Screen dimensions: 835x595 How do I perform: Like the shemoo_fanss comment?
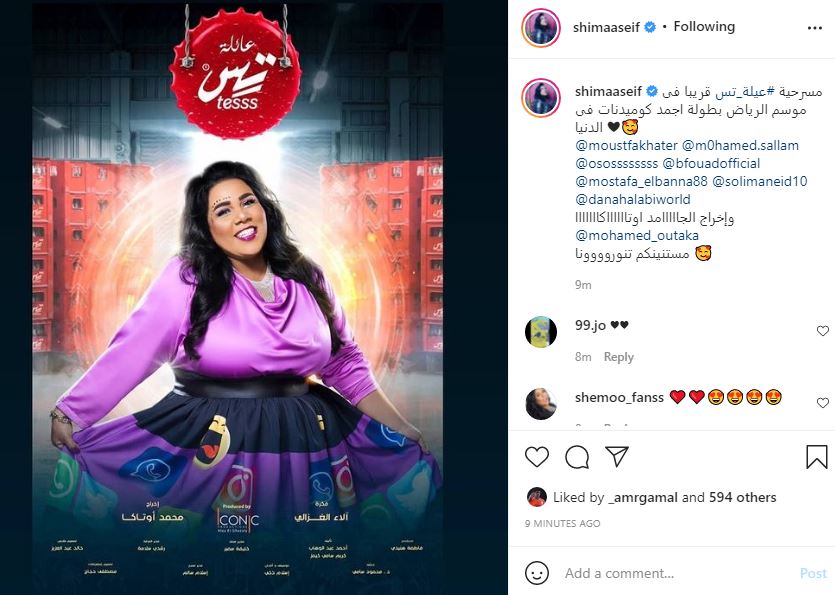pyautogui.click(x=823, y=403)
